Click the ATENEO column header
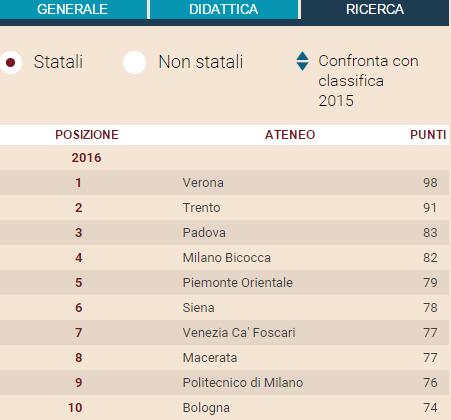 290,135
